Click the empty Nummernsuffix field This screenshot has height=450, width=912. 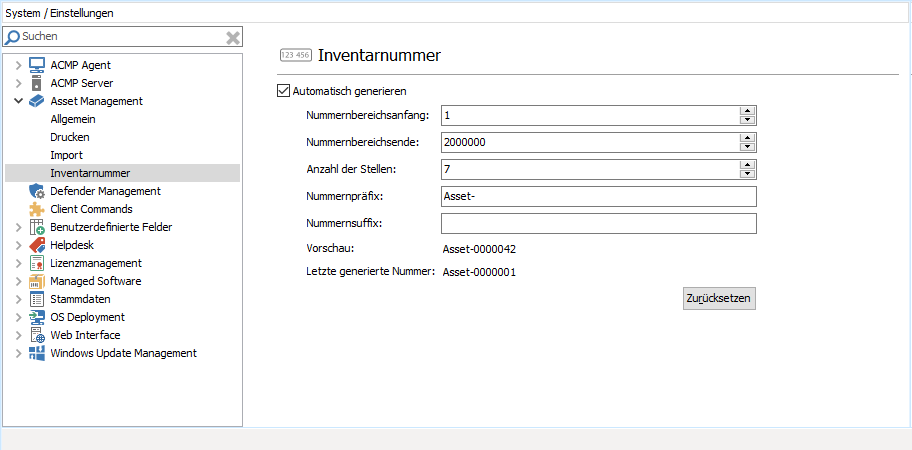pyautogui.click(x=599, y=223)
